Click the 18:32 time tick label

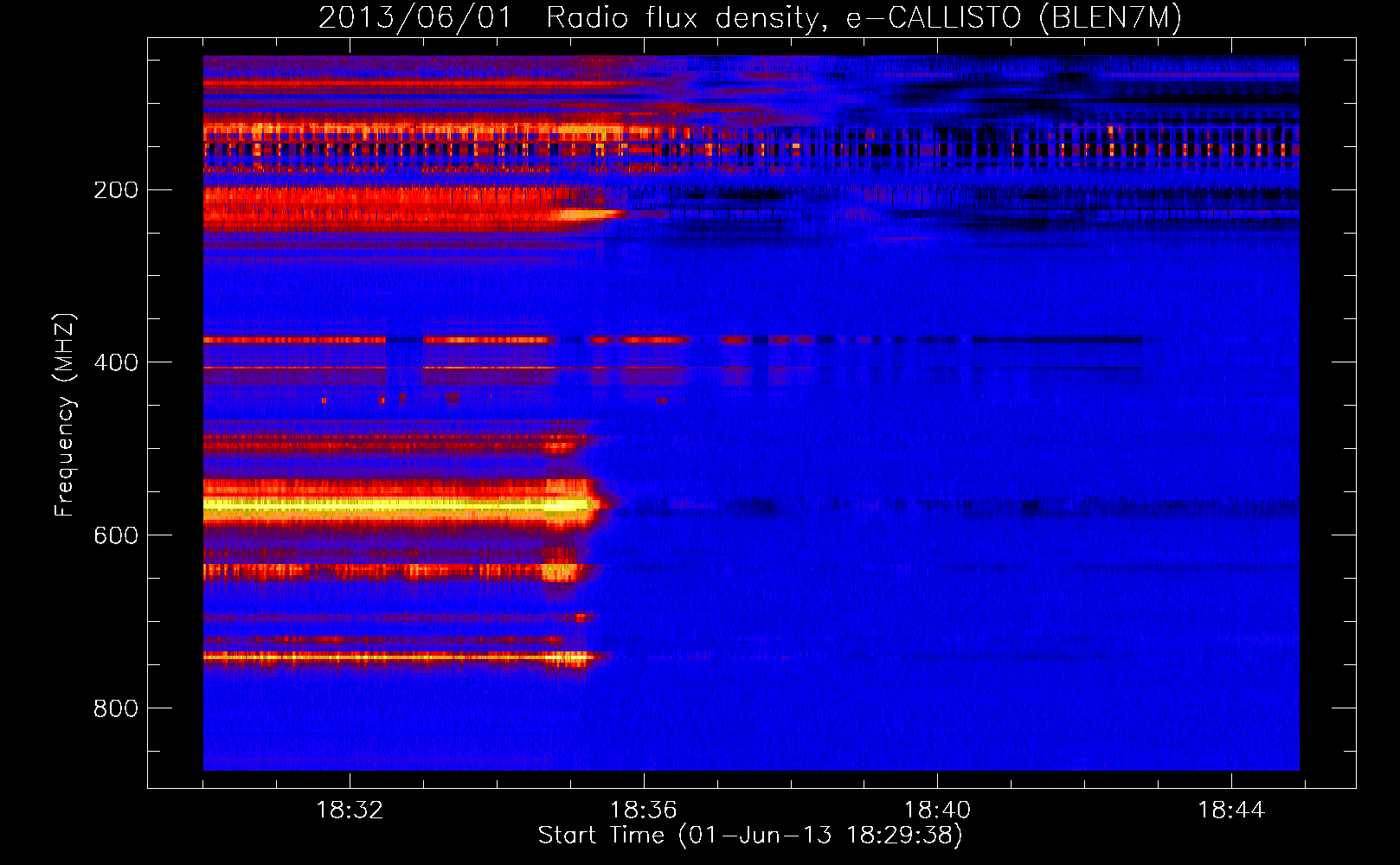coord(350,811)
